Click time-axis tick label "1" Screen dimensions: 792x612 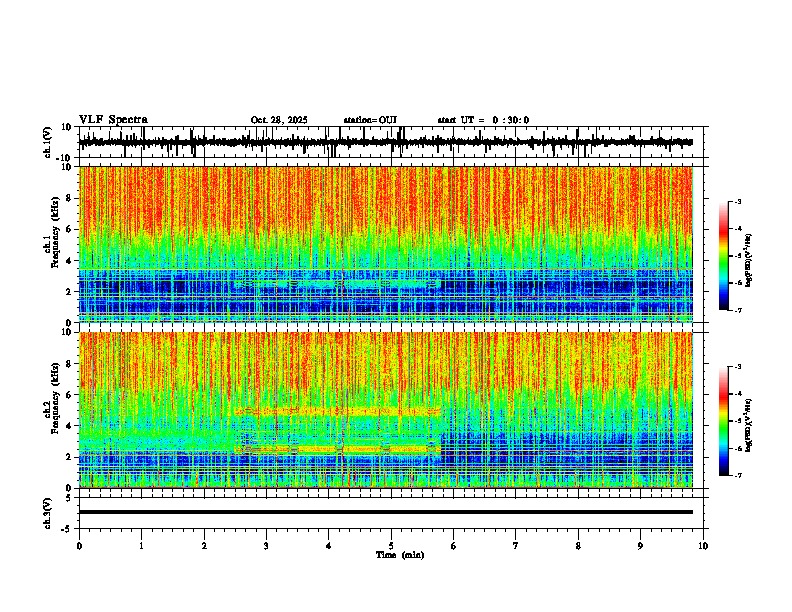click(141, 546)
